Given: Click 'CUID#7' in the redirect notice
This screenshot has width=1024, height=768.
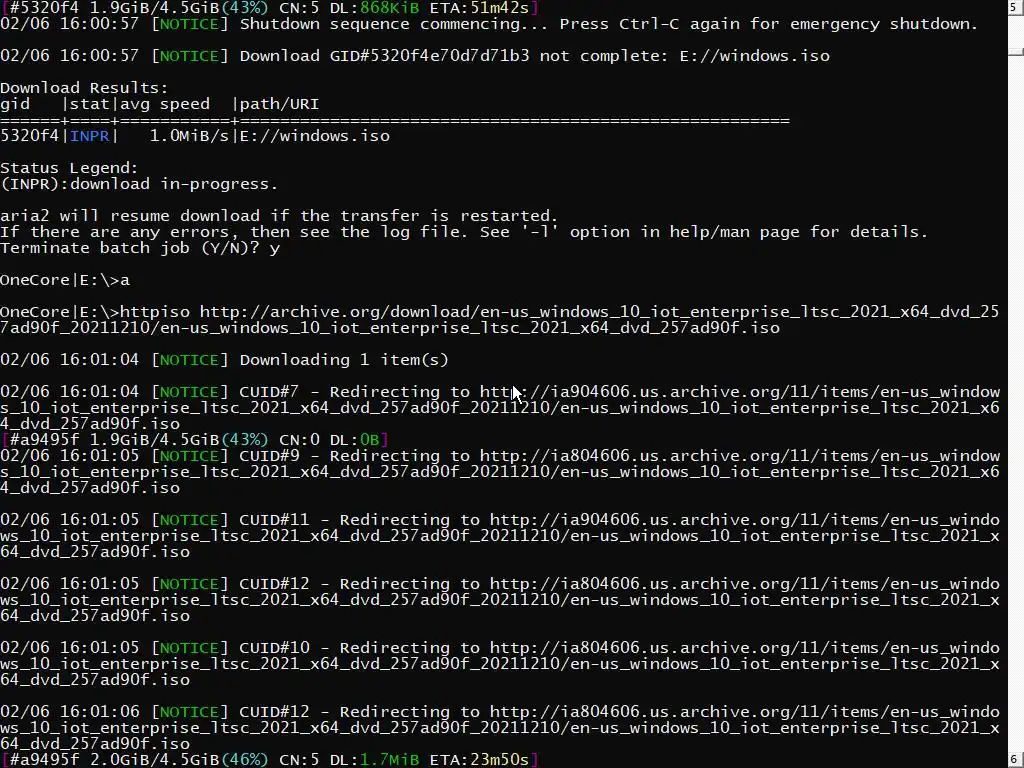Looking at the screenshot, I should click(269, 392).
